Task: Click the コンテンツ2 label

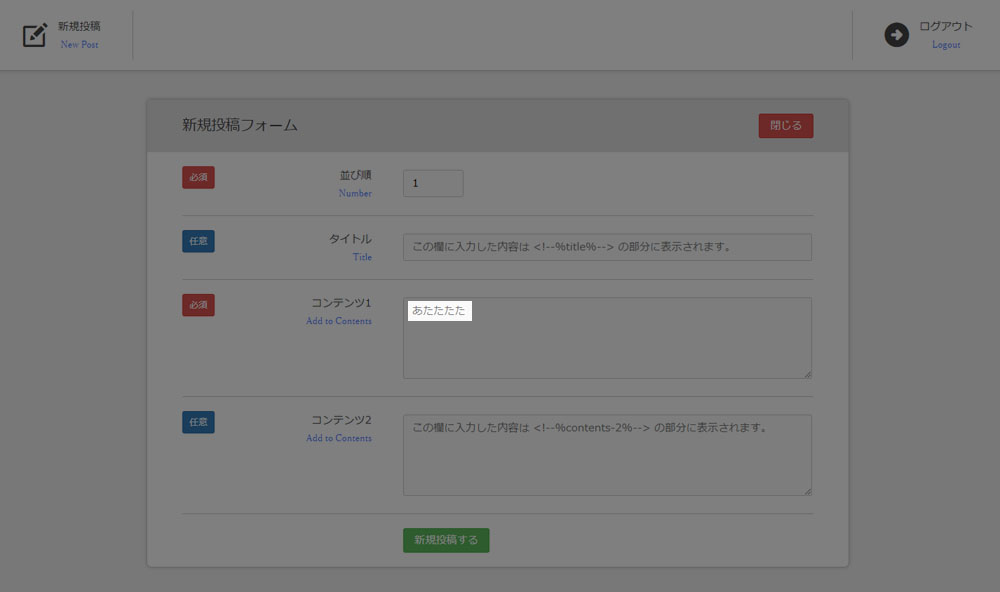Action: click(341, 420)
